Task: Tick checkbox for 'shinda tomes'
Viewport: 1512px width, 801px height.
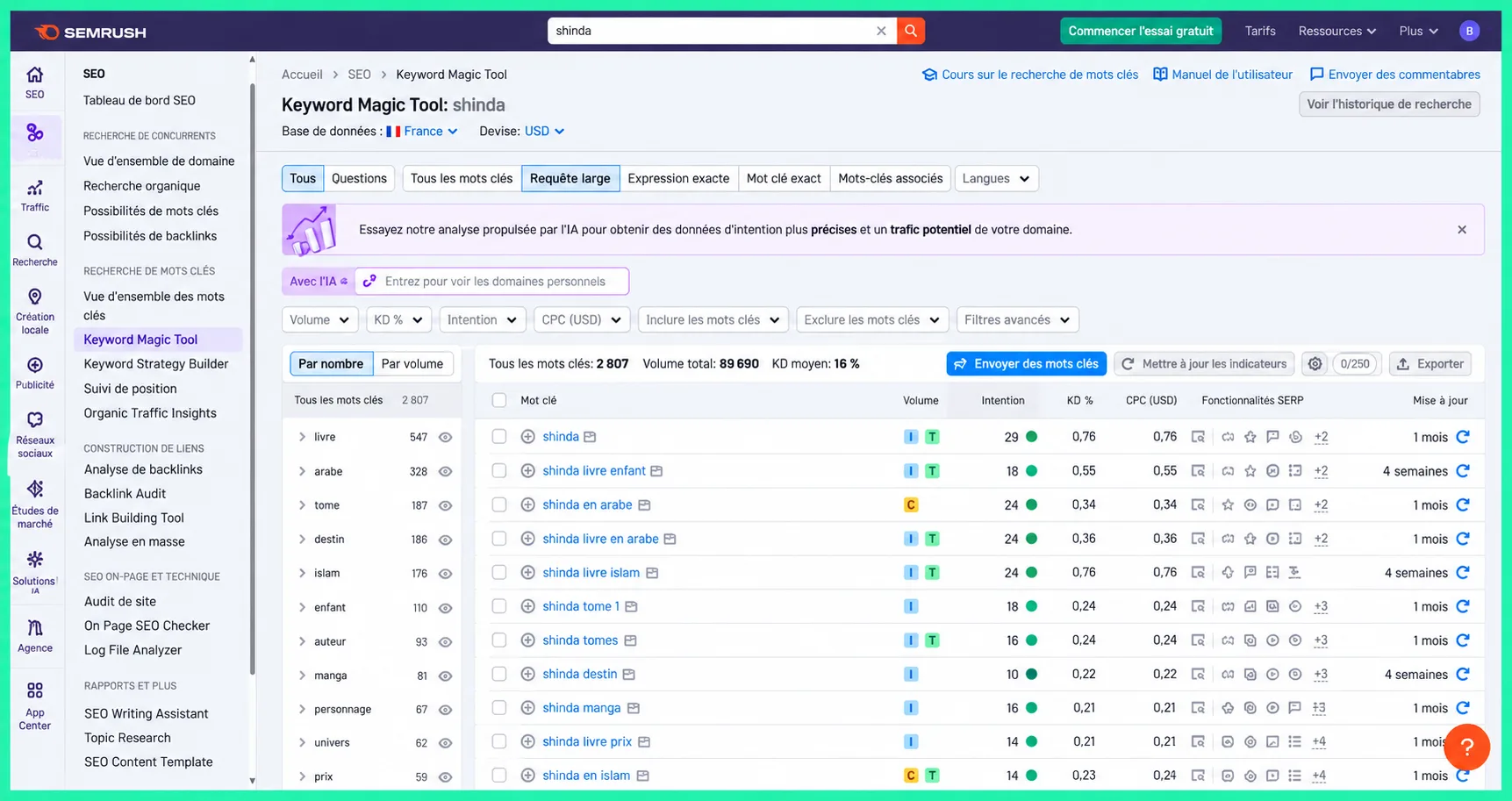Action: (499, 640)
